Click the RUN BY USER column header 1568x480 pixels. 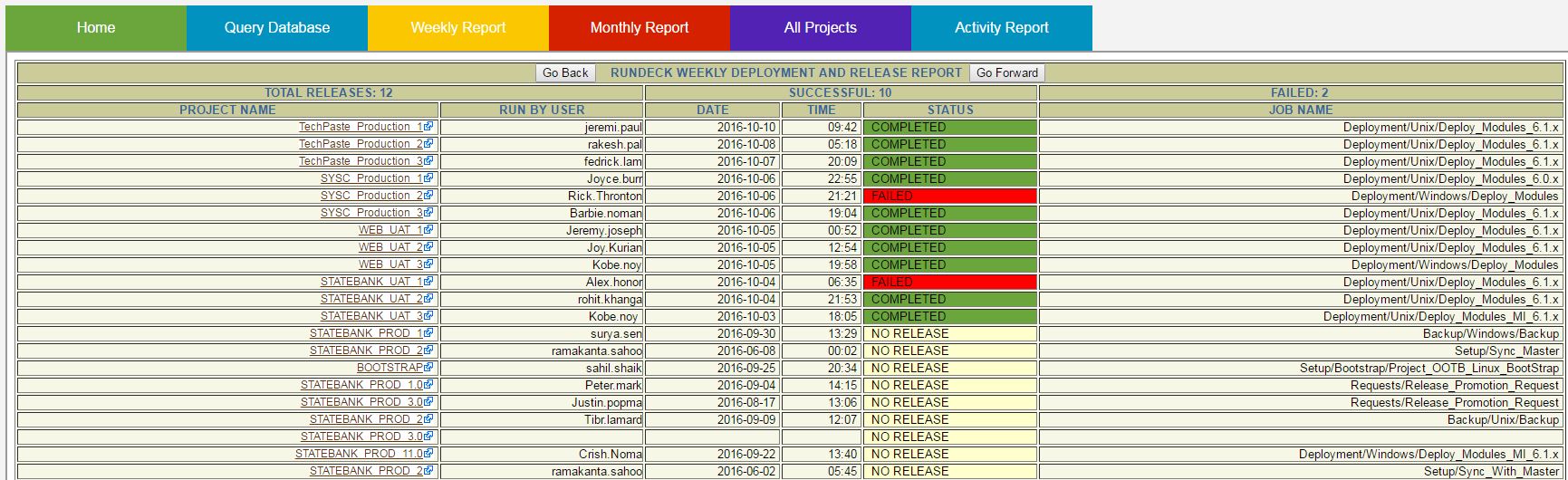[x=542, y=110]
